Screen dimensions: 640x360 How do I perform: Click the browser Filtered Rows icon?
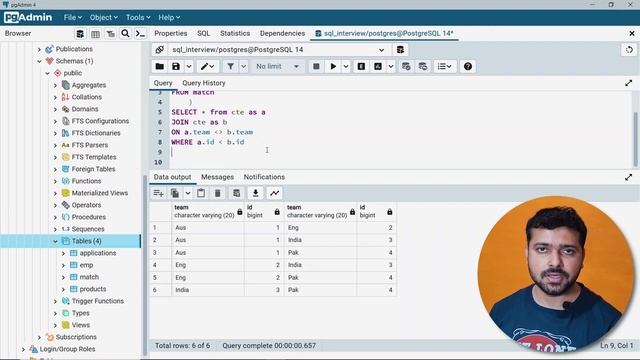coord(110,33)
